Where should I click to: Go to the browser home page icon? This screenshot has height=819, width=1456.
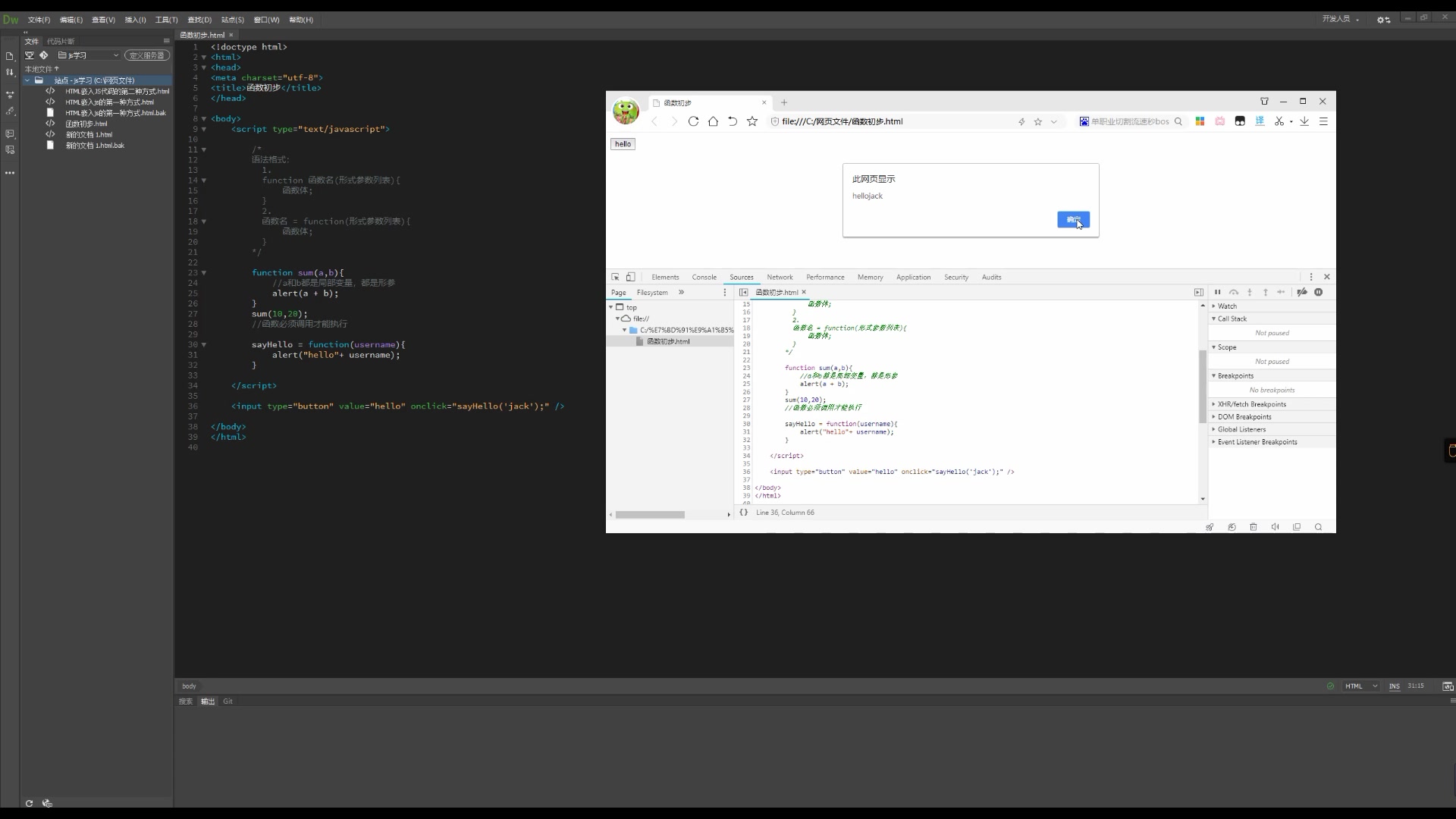pos(713,121)
